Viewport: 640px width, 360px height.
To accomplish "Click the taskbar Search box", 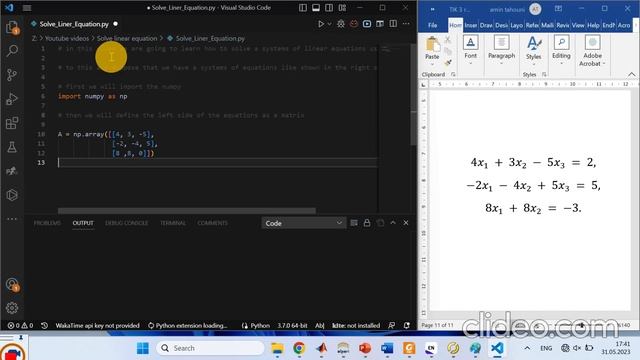I will [210, 348].
